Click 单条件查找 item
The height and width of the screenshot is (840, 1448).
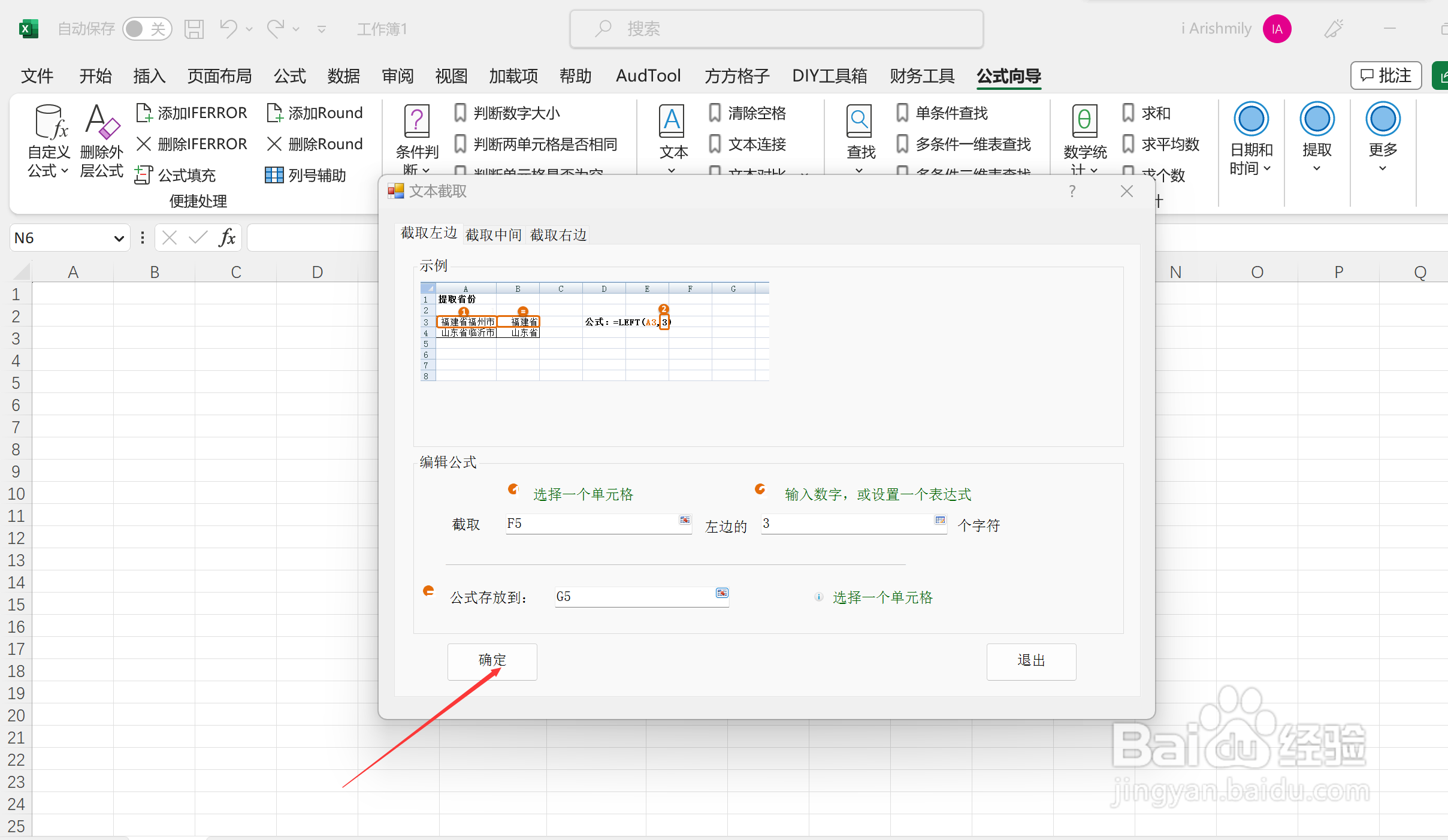[942, 113]
